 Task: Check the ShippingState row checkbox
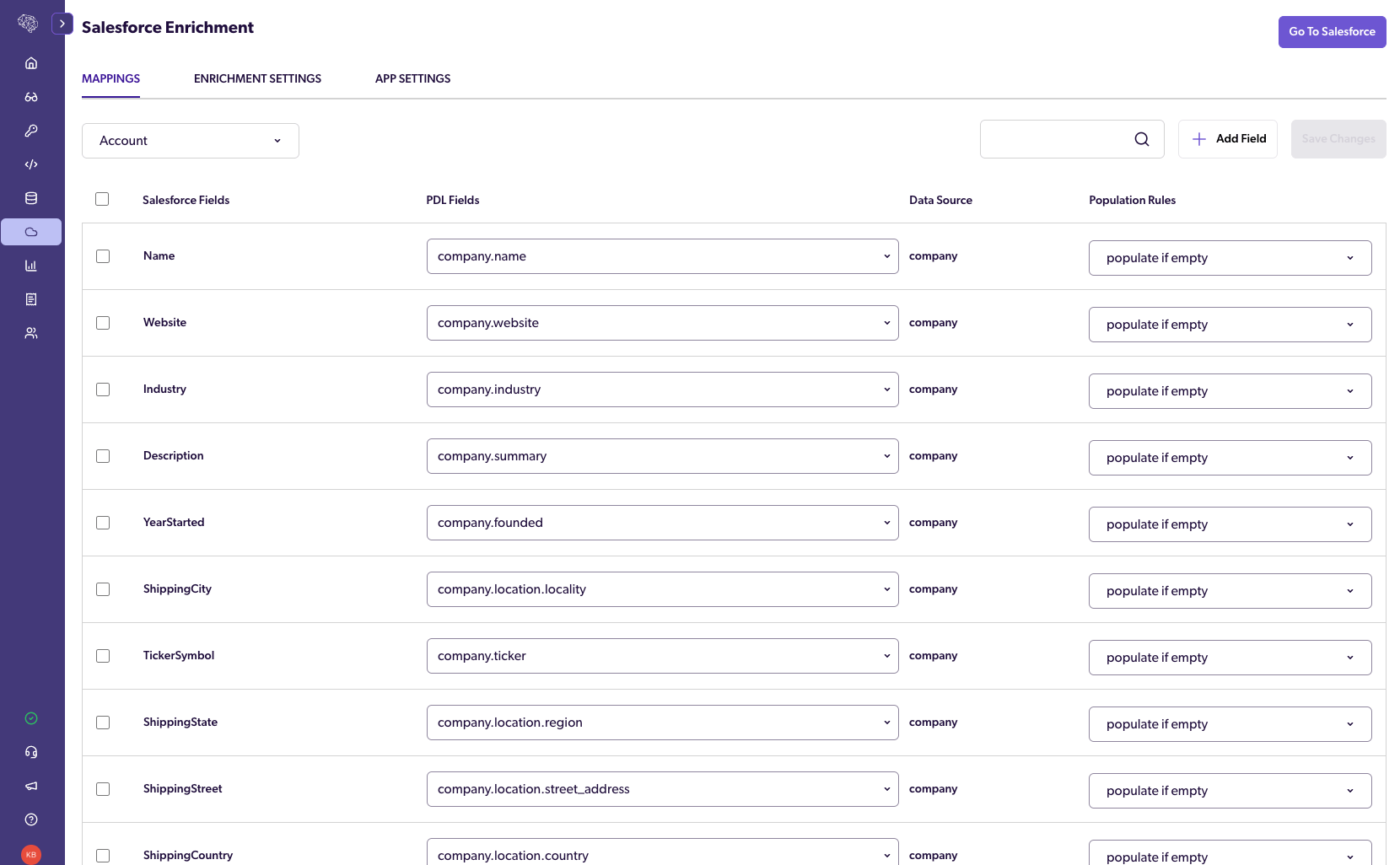point(103,723)
